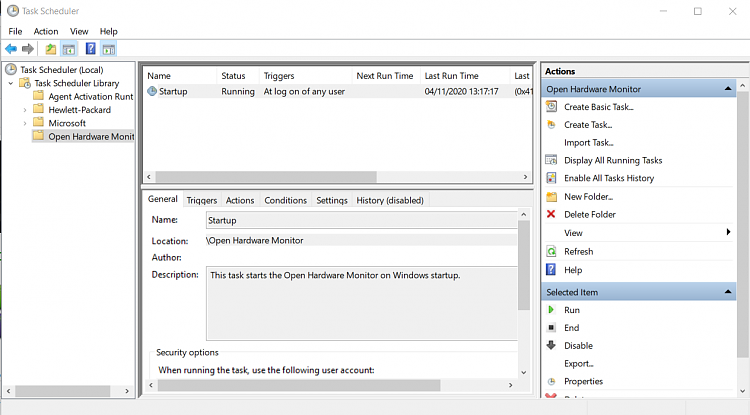Click the Description text box
The image size is (750, 415).
[362, 304]
